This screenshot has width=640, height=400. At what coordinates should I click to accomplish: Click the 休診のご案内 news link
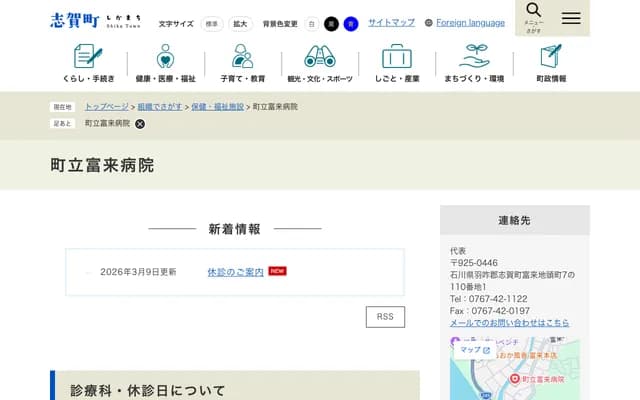click(x=235, y=272)
